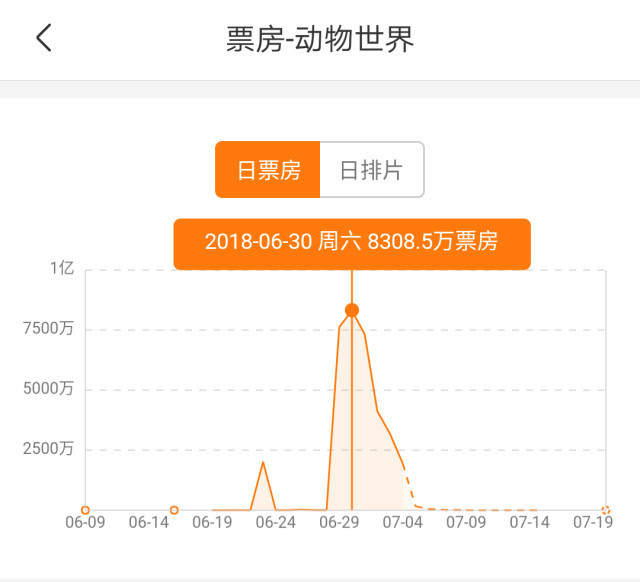Switch to the 日排片 view
The width and height of the screenshot is (640, 582).
[x=372, y=170]
